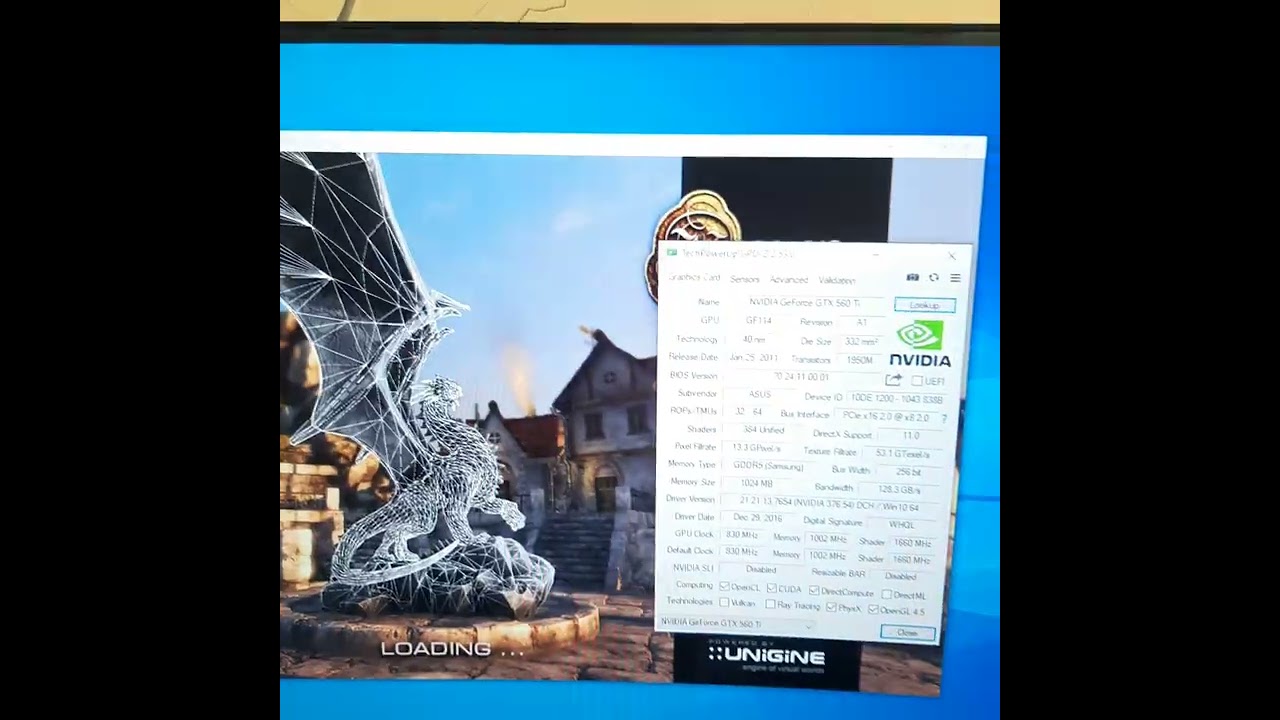The width and height of the screenshot is (1280, 720).
Task: Toggle the DirectCompute checkbox
Action: pos(814,591)
